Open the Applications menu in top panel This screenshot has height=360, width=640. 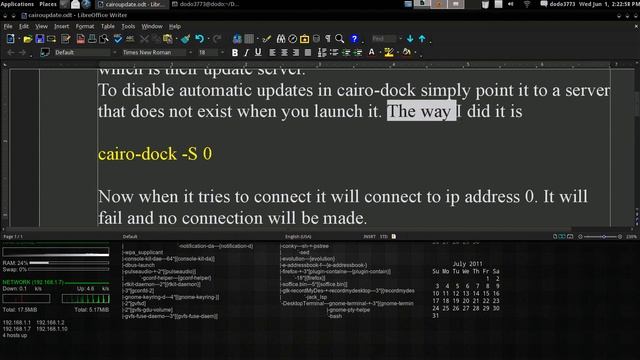18,4
